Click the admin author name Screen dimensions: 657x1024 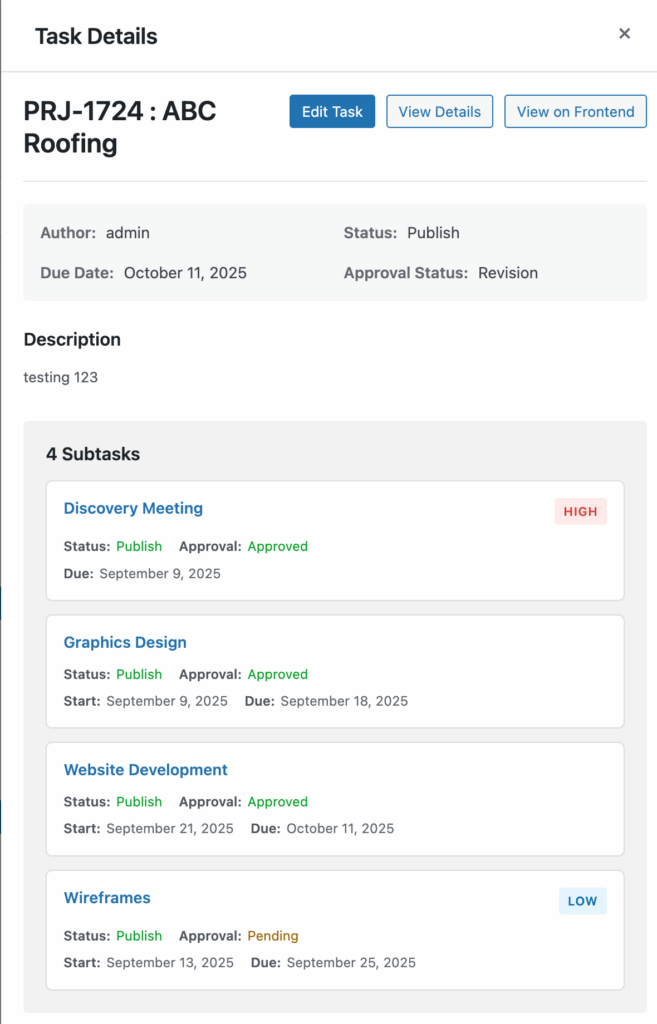[128, 233]
